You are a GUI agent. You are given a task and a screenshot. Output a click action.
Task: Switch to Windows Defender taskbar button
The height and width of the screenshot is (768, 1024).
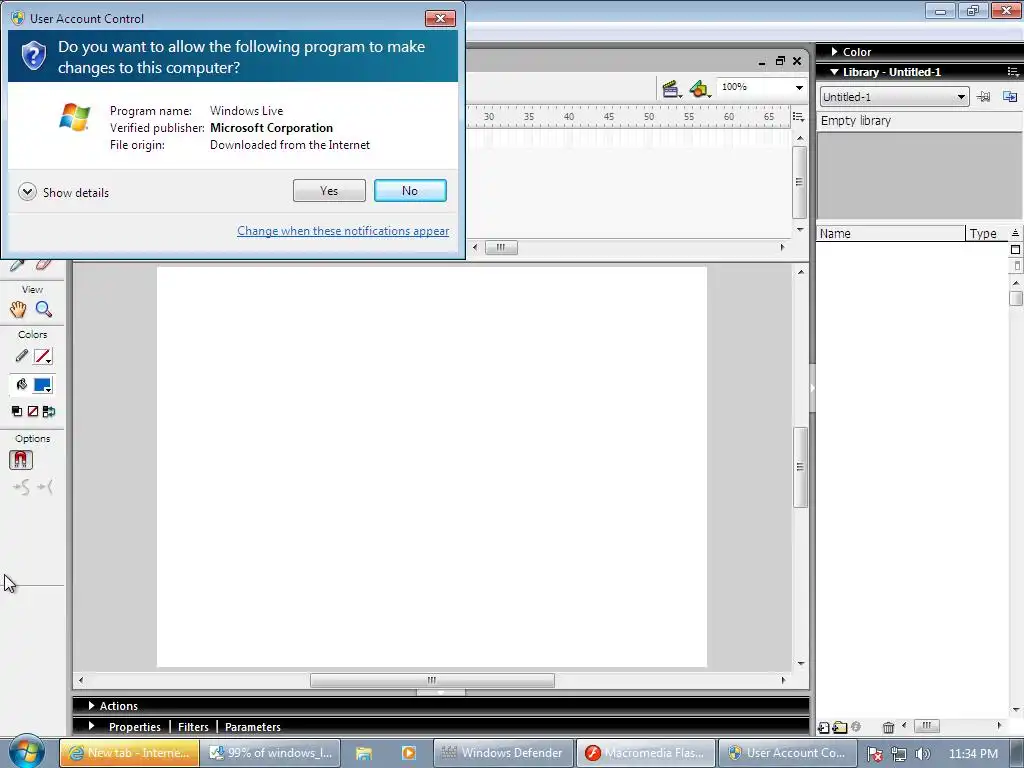[502, 753]
